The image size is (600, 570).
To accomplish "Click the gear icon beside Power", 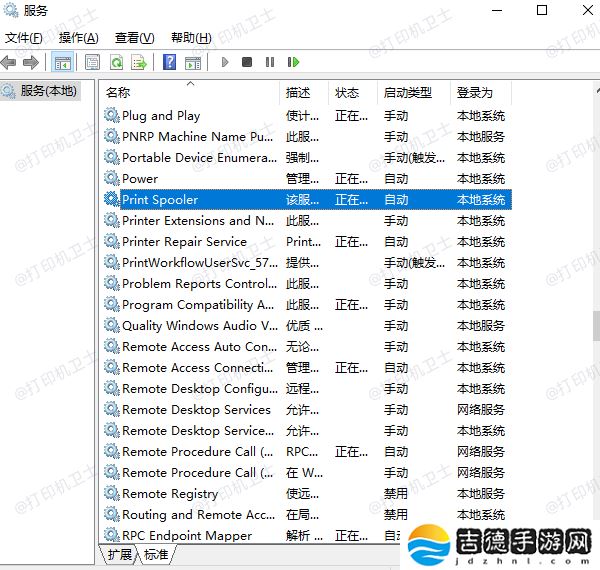I will 112,178.
